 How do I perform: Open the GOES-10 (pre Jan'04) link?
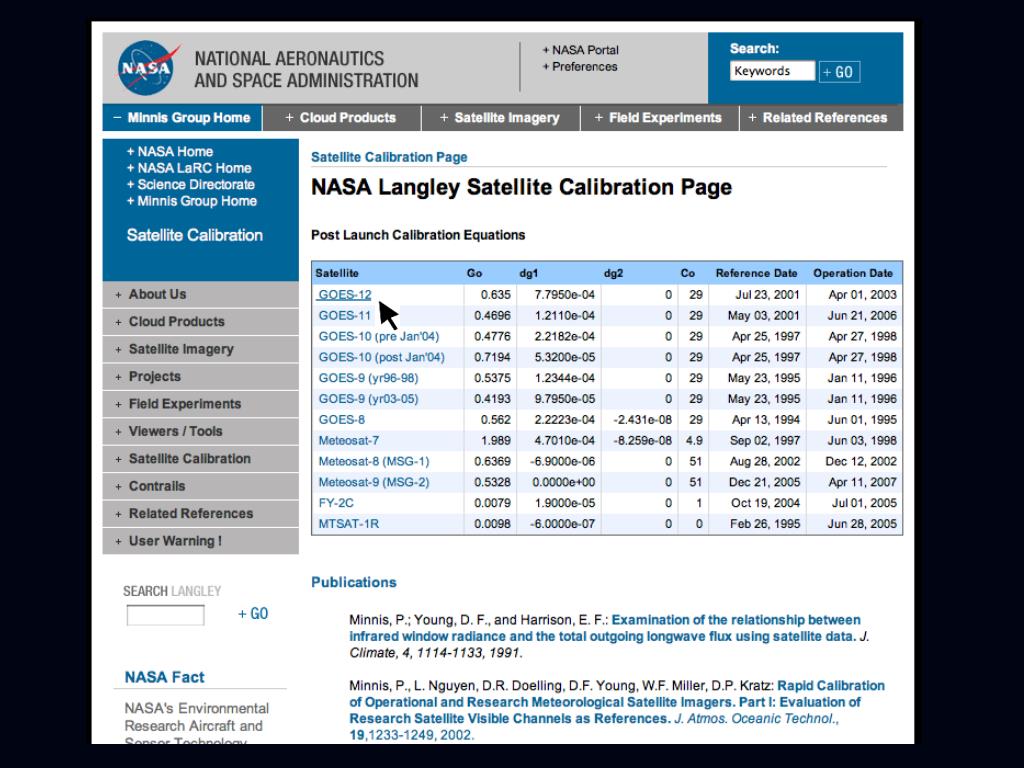click(x=379, y=336)
